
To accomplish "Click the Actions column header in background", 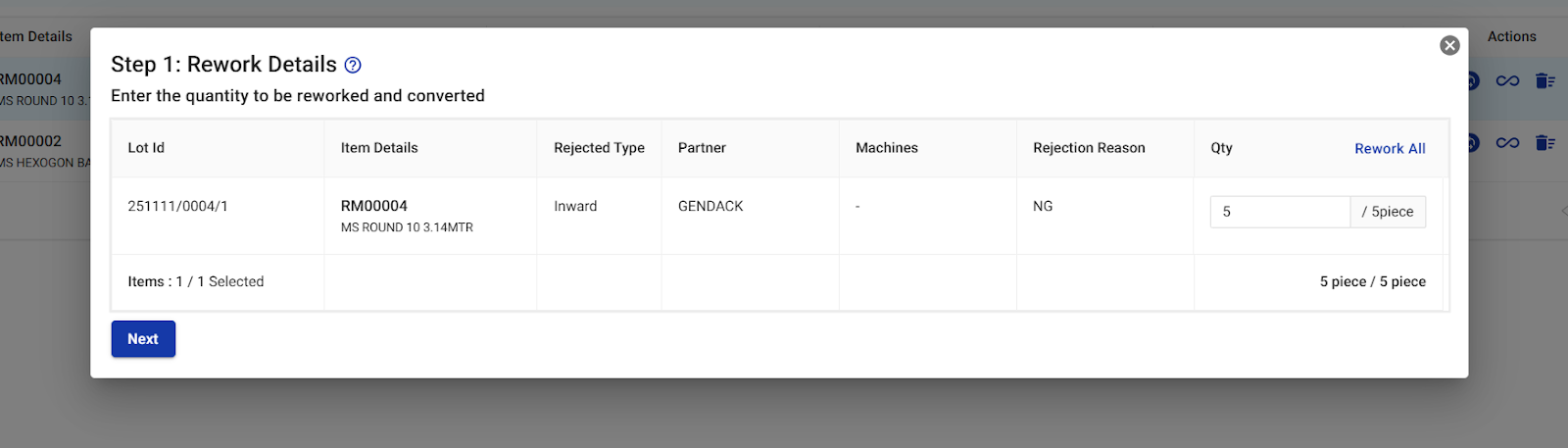I will click(1511, 36).
